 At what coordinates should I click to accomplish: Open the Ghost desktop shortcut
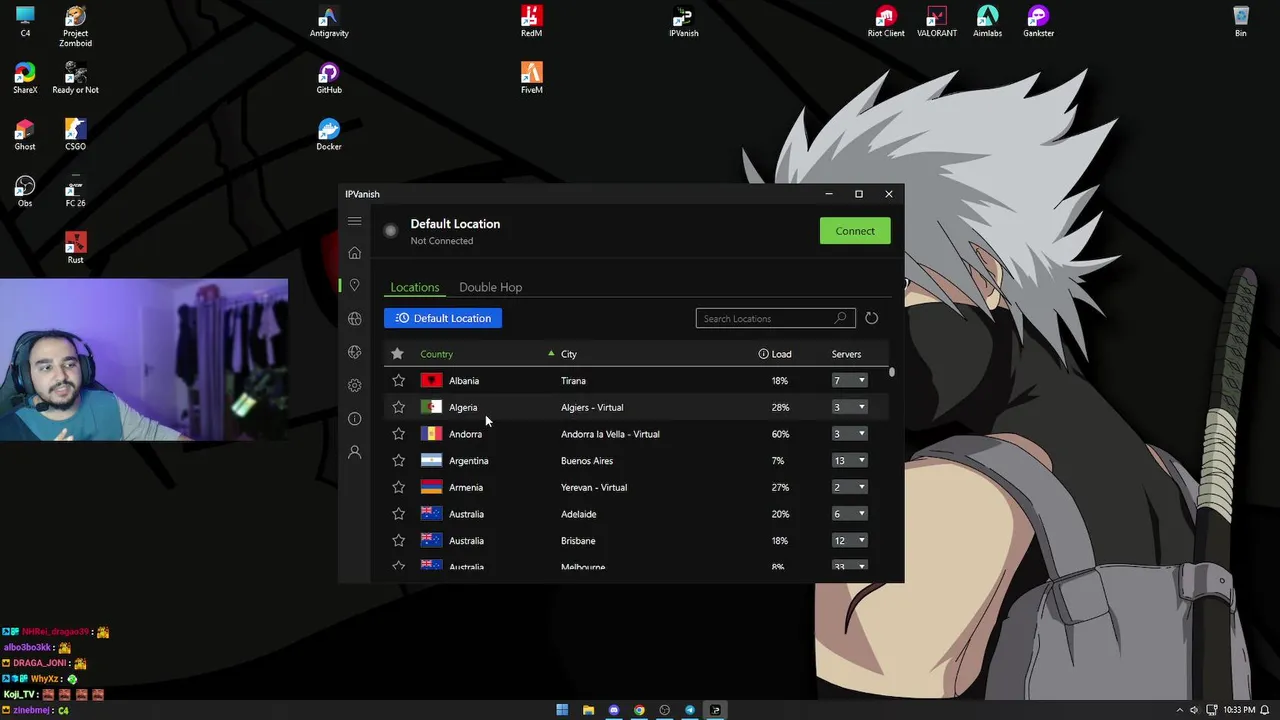(x=25, y=135)
